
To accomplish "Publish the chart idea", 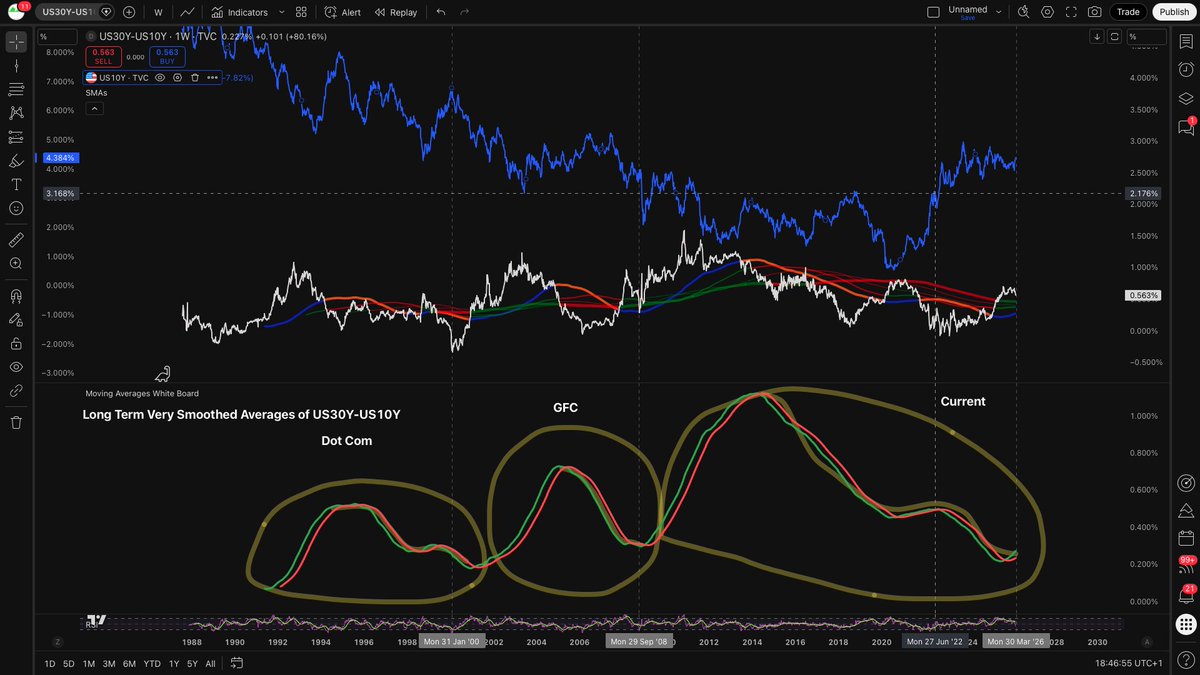I will (1174, 12).
